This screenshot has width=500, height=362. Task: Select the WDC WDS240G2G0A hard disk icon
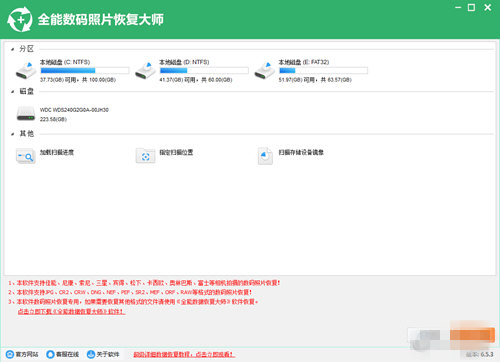click(26, 114)
